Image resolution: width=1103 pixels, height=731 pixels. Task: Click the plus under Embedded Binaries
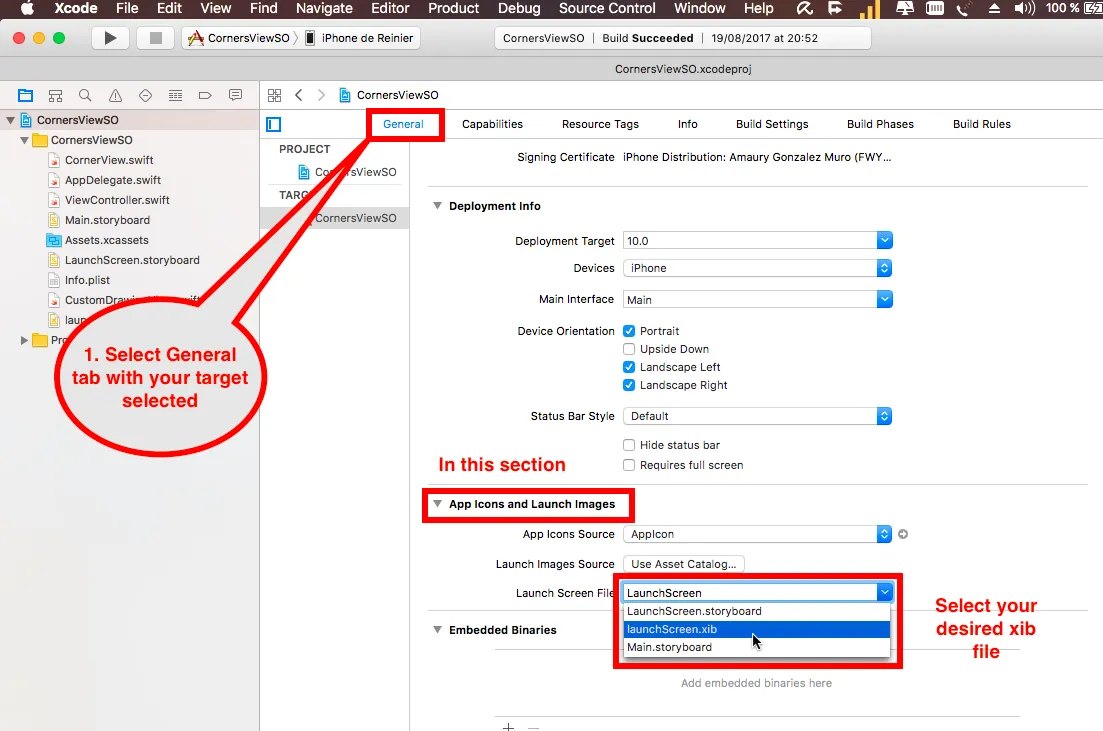tap(508, 726)
